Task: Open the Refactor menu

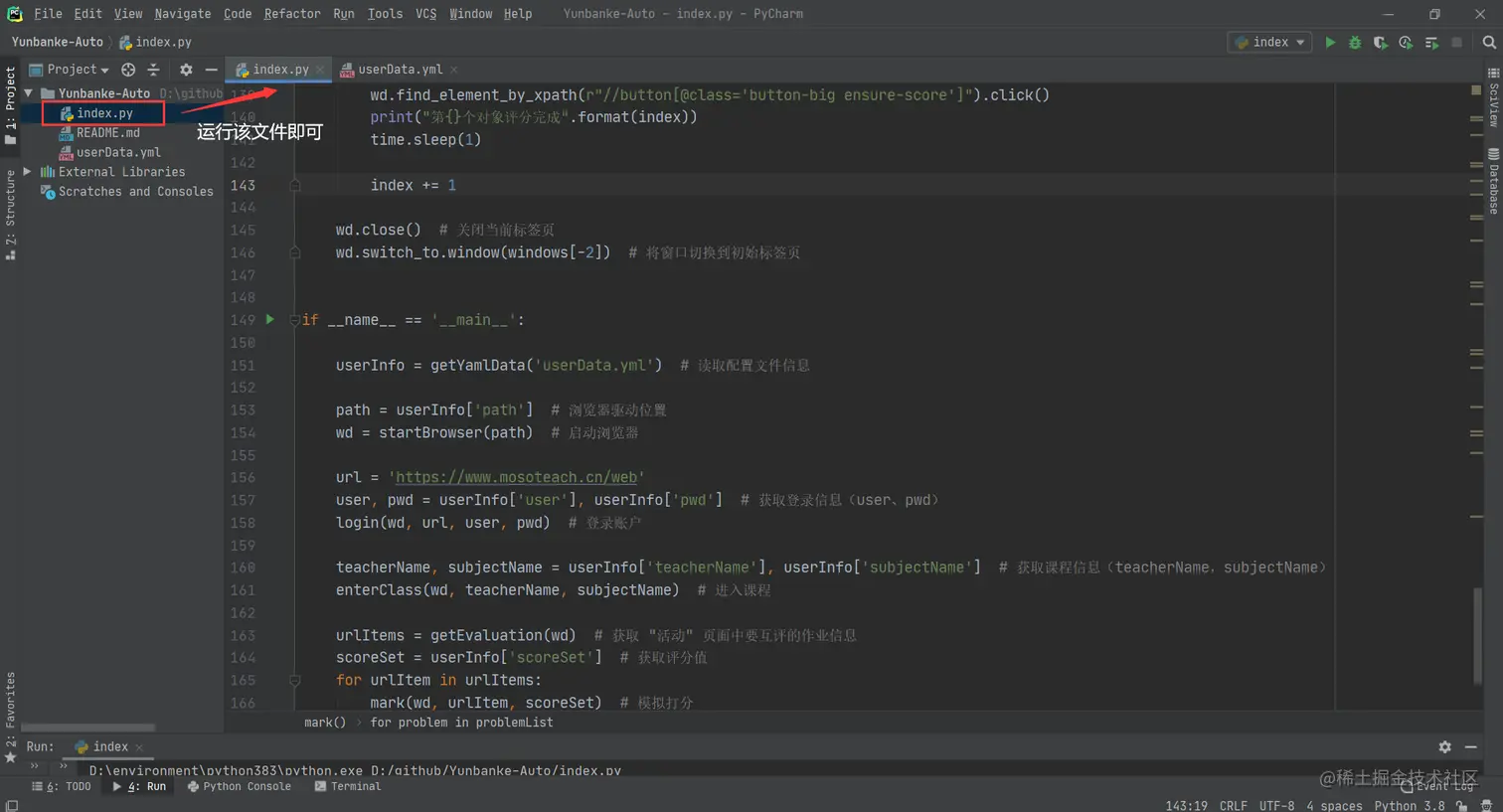Action: 292,14
